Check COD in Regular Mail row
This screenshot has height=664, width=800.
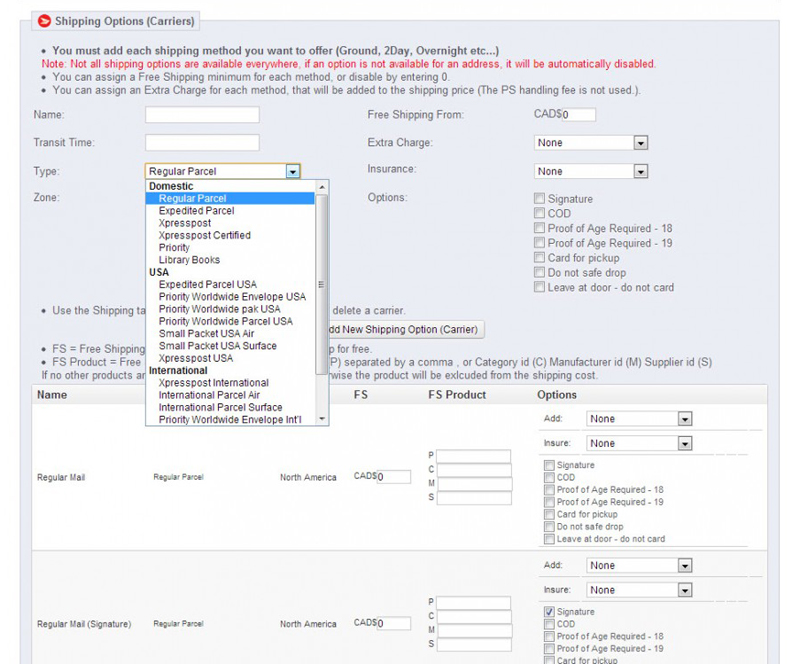click(x=549, y=478)
